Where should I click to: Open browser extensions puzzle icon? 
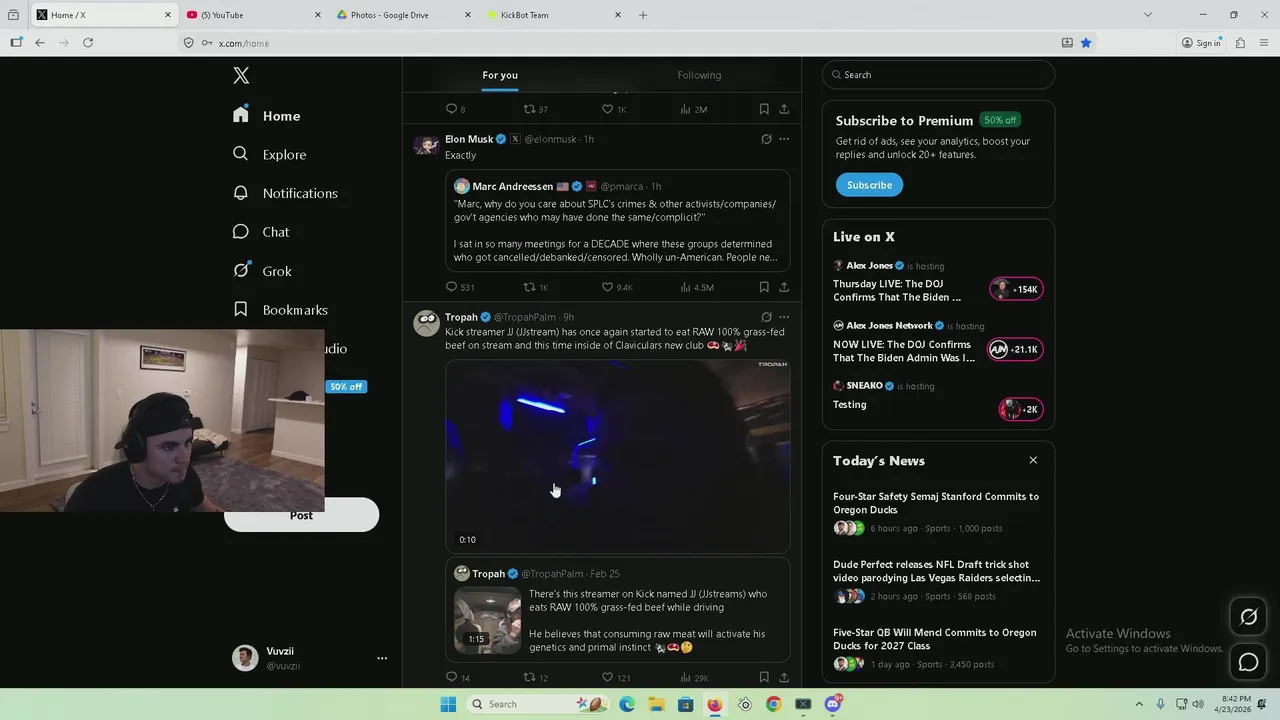[x=1240, y=43]
